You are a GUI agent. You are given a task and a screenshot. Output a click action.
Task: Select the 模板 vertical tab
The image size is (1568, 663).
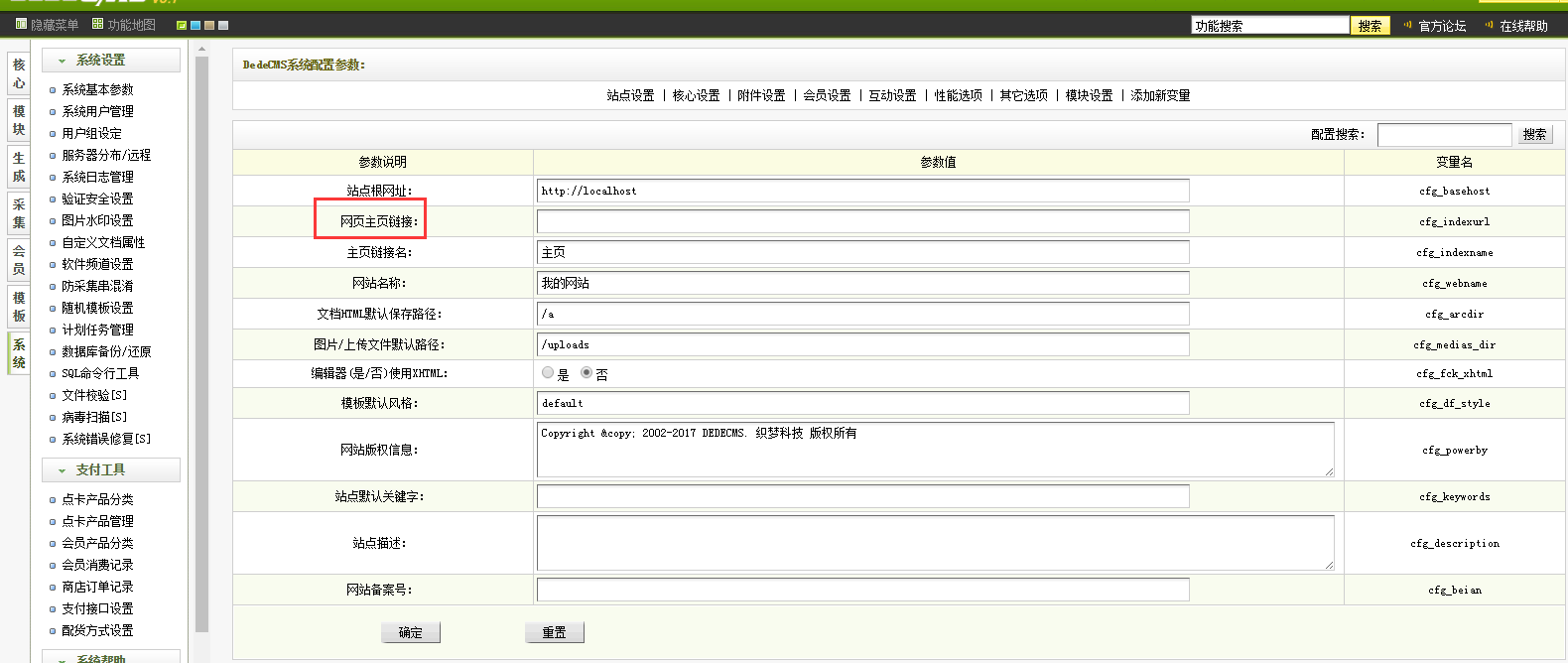click(19, 307)
